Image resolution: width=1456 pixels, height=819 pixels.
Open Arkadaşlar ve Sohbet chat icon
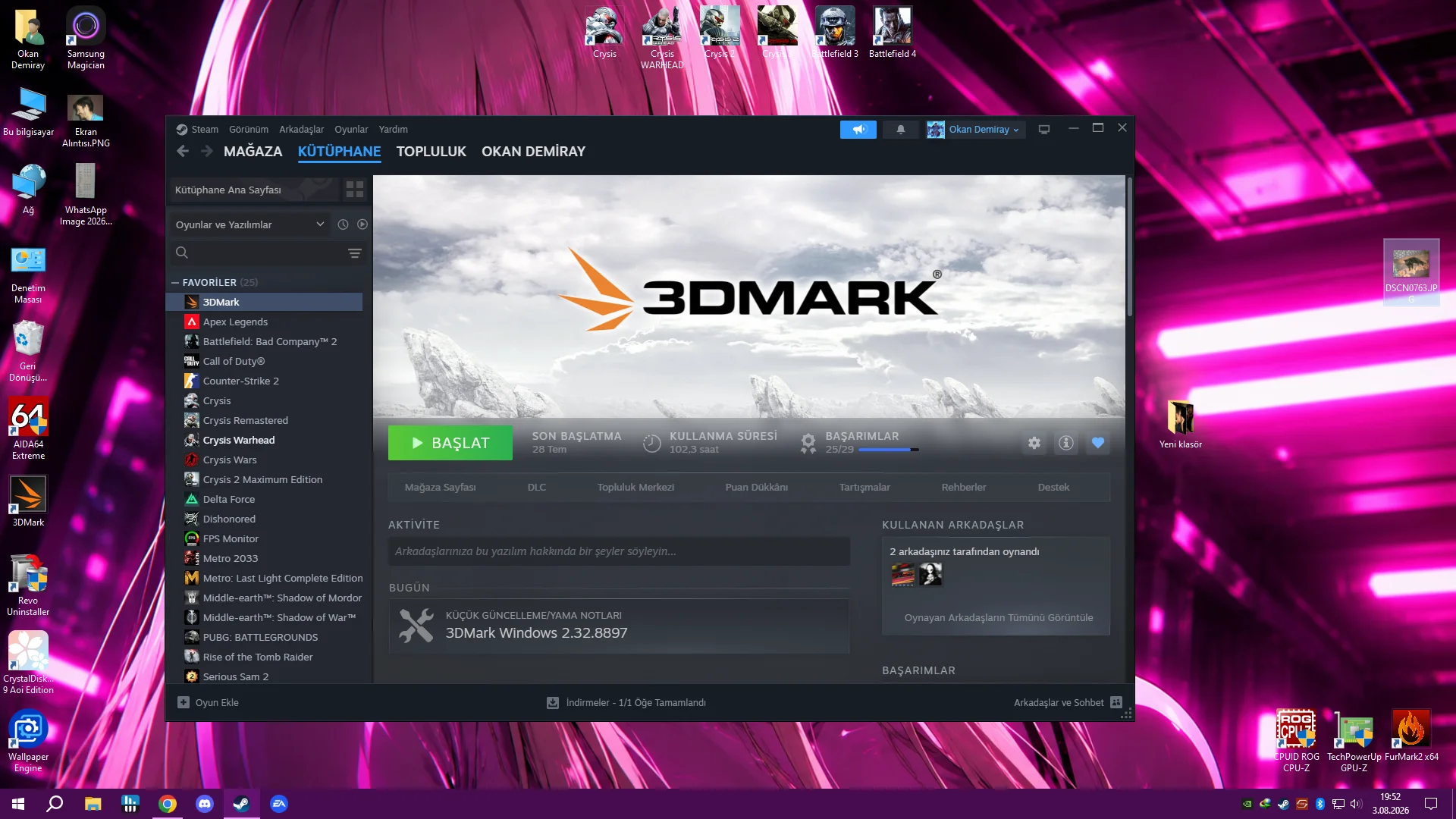coord(1116,702)
